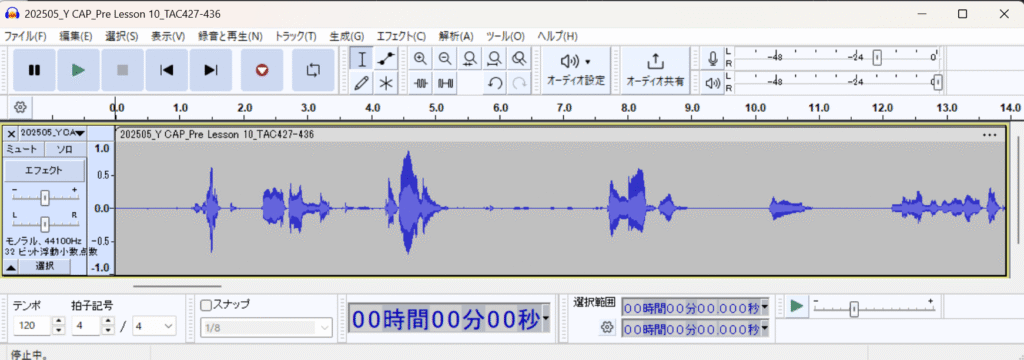This screenshot has height=360, width=1024.
Task: Select the Draw pencil tool
Action: point(362,83)
